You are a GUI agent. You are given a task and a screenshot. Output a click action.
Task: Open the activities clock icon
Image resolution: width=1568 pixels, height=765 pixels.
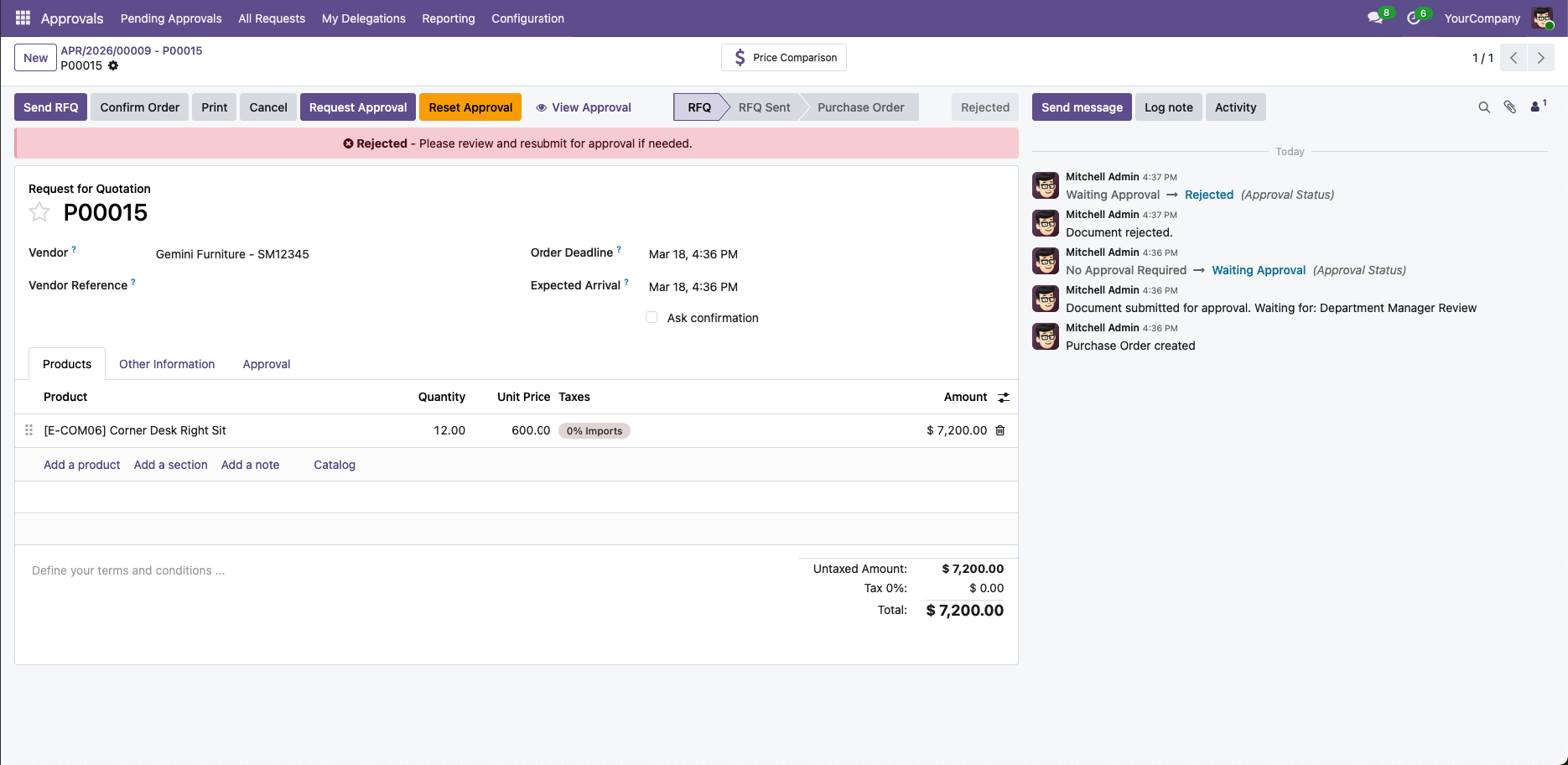pyautogui.click(x=1415, y=17)
